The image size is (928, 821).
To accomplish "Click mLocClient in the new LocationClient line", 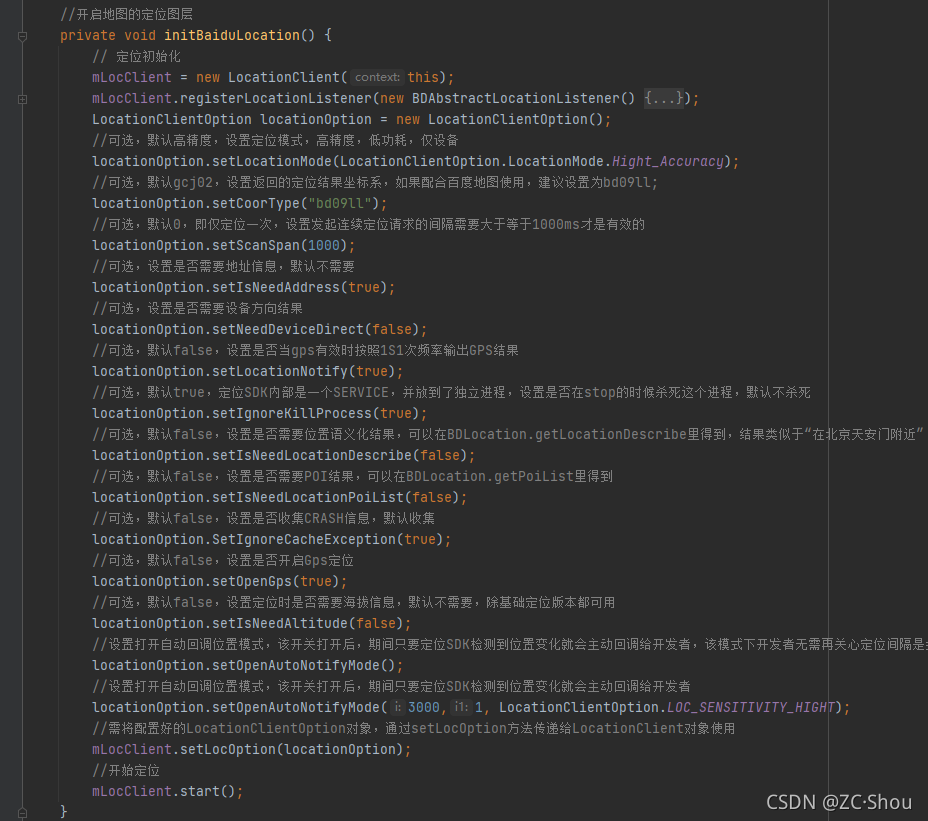I will pos(131,78).
